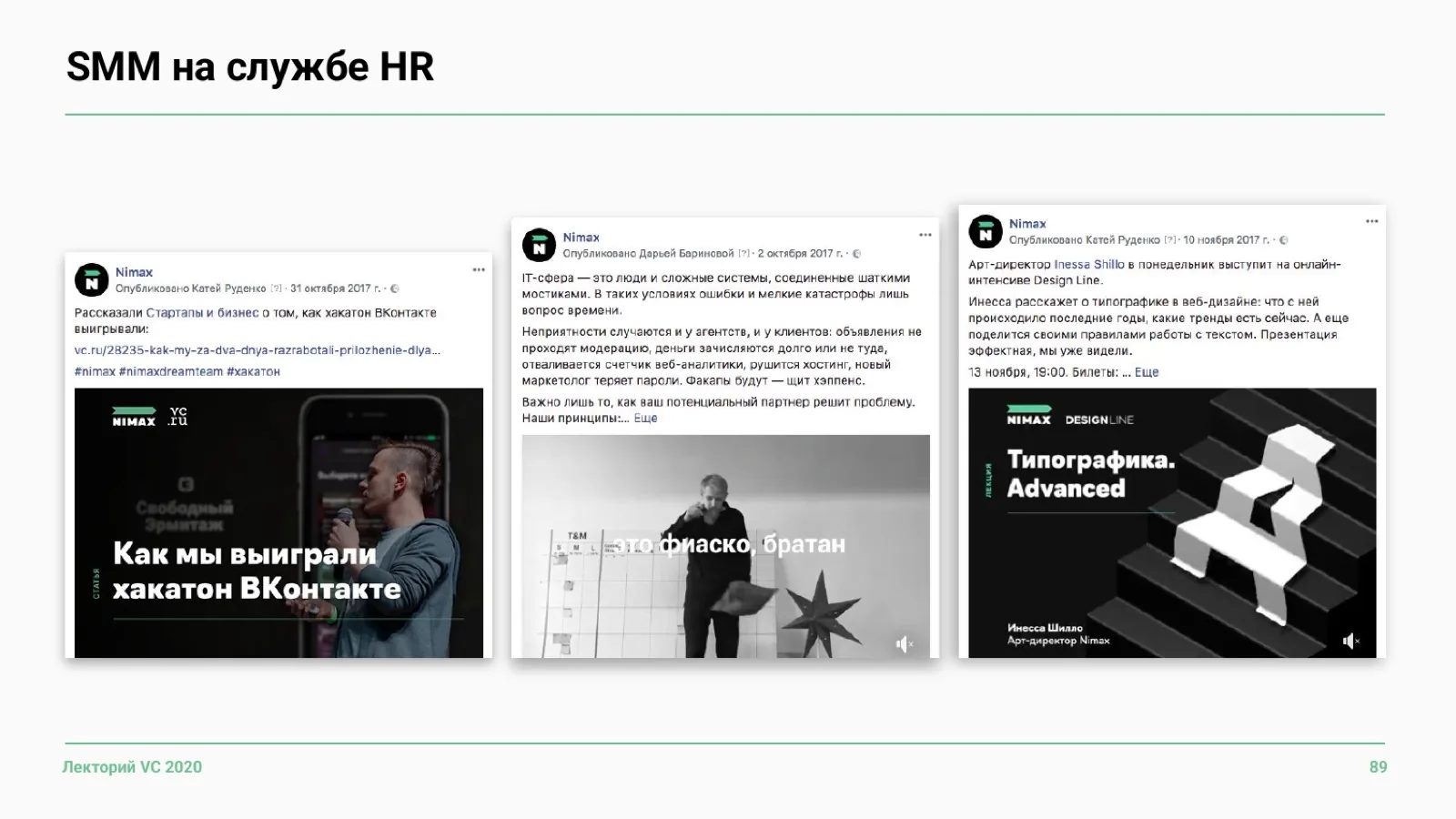
Task: Open options menu of November 10 post
Action: pyautogui.click(x=1372, y=221)
